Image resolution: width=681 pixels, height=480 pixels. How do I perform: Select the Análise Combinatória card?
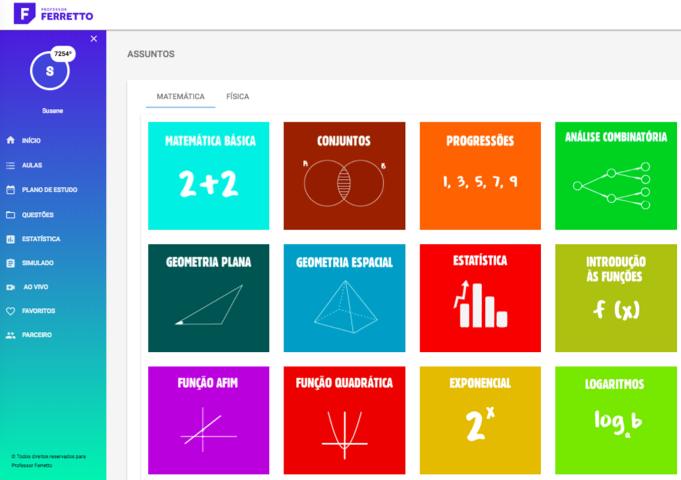615,176
